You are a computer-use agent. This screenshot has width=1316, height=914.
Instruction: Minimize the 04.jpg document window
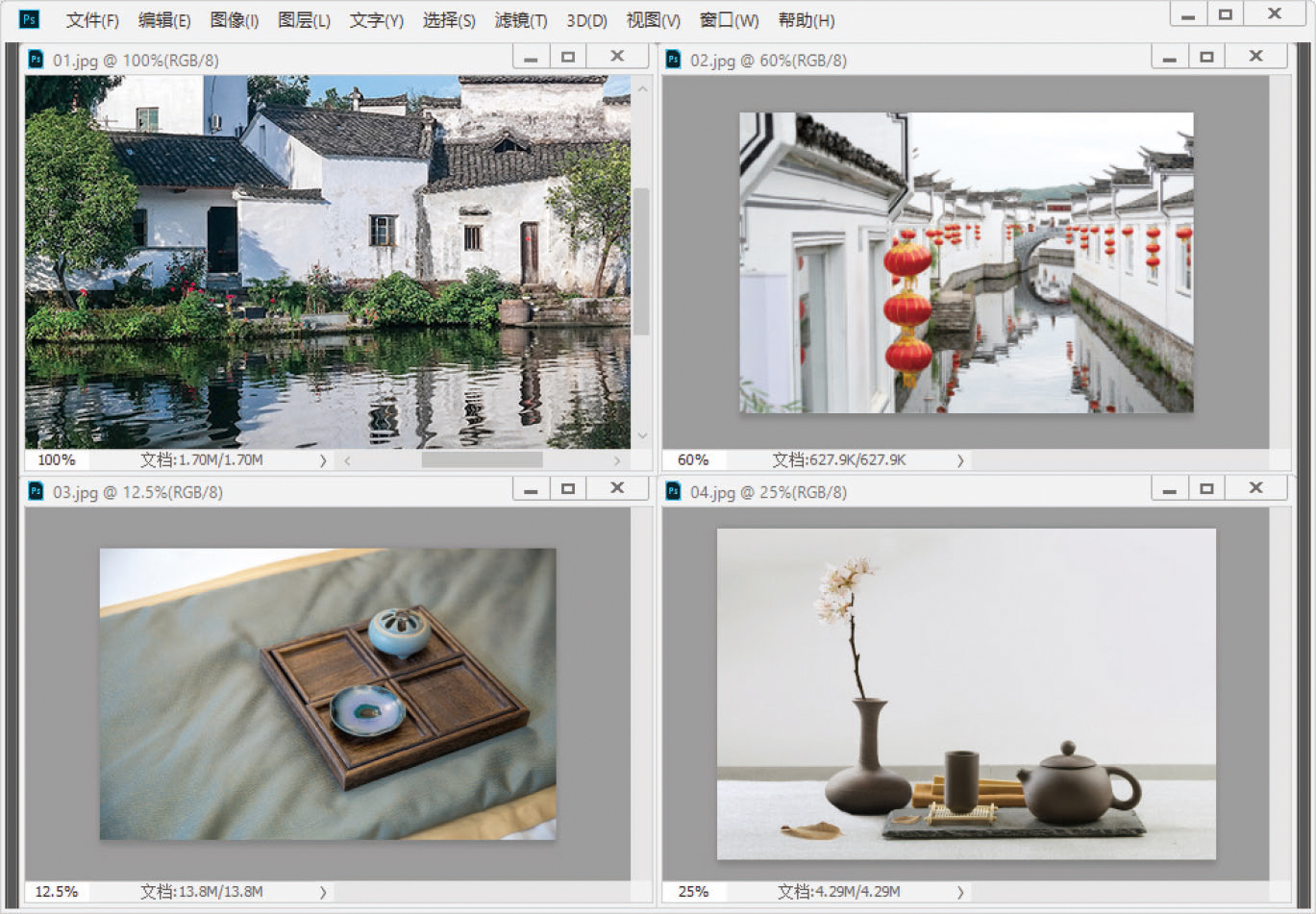coord(1170,488)
